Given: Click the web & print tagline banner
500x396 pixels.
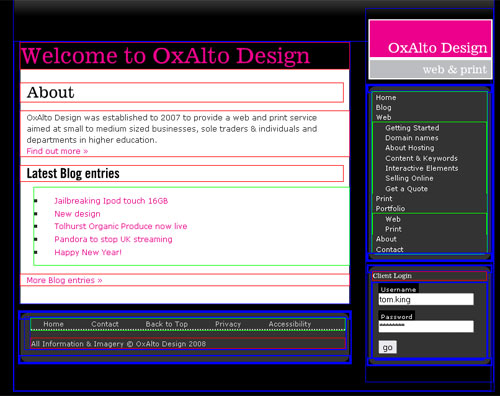Looking at the screenshot, I should pyautogui.click(x=430, y=69).
